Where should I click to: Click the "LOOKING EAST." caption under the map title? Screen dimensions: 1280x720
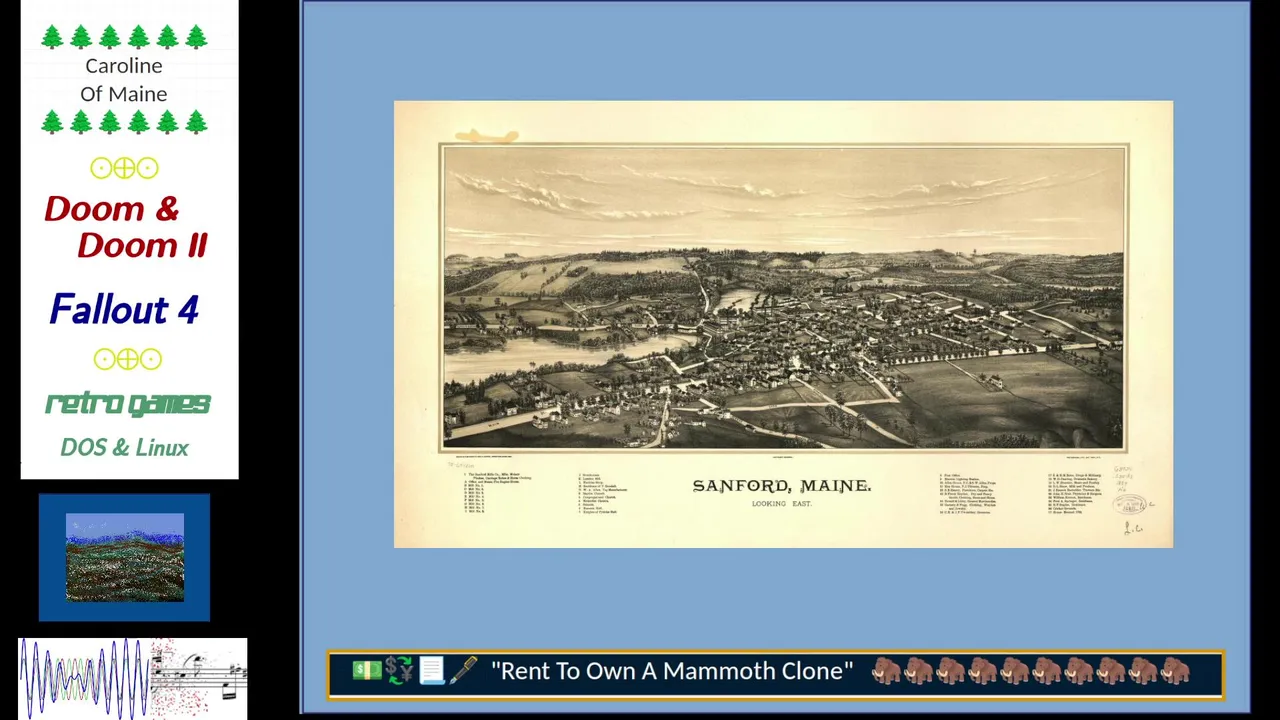coord(782,504)
